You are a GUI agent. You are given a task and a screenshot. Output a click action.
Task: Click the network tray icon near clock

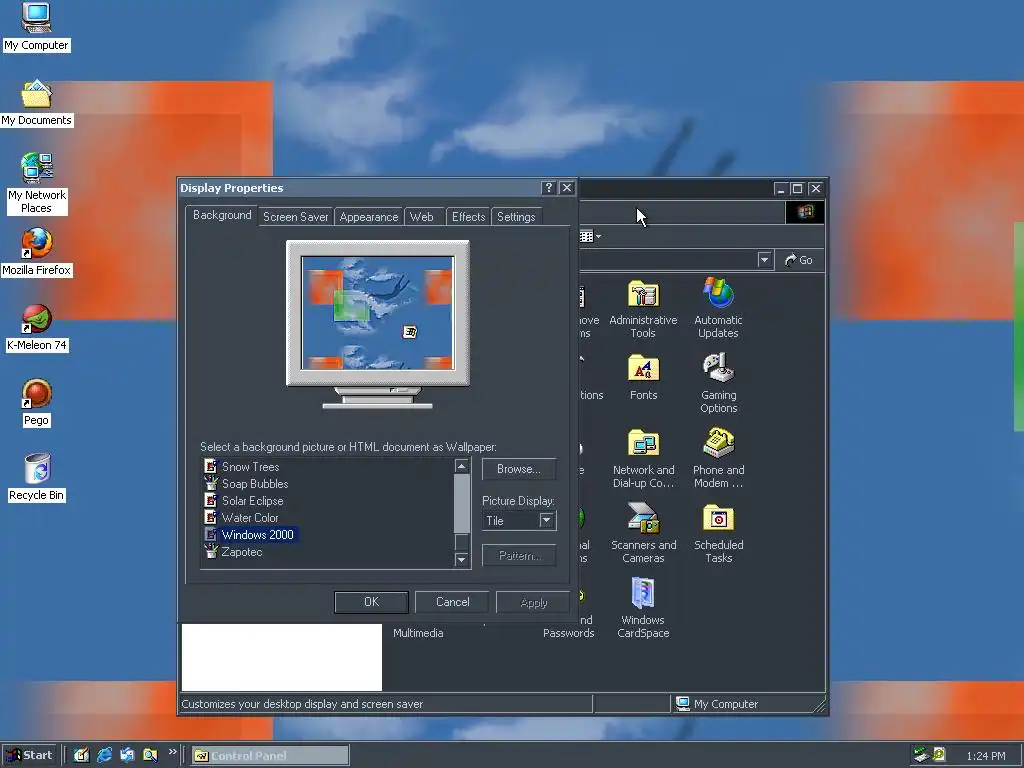point(921,755)
